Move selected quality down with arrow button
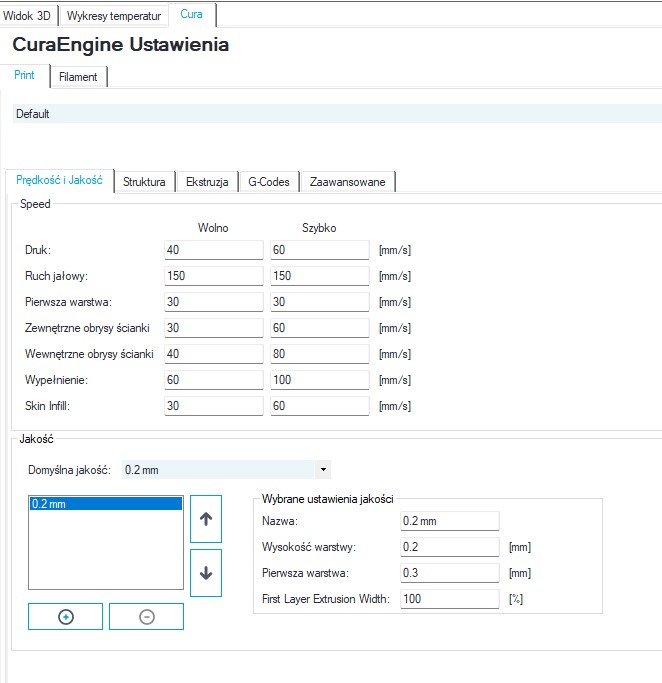The image size is (662, 683). pos(206,573)
